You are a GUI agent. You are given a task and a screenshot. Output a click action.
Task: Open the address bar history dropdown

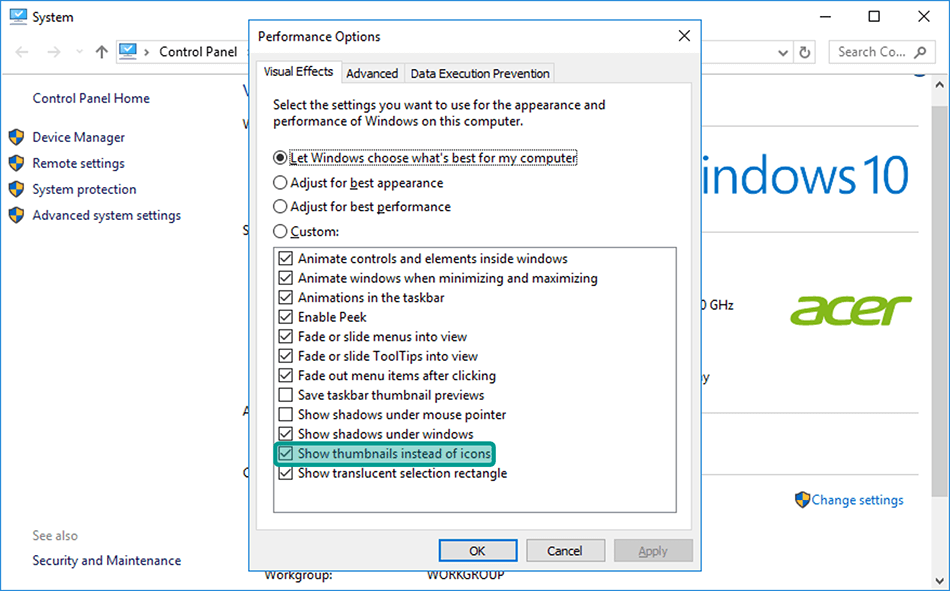[783, 53]
